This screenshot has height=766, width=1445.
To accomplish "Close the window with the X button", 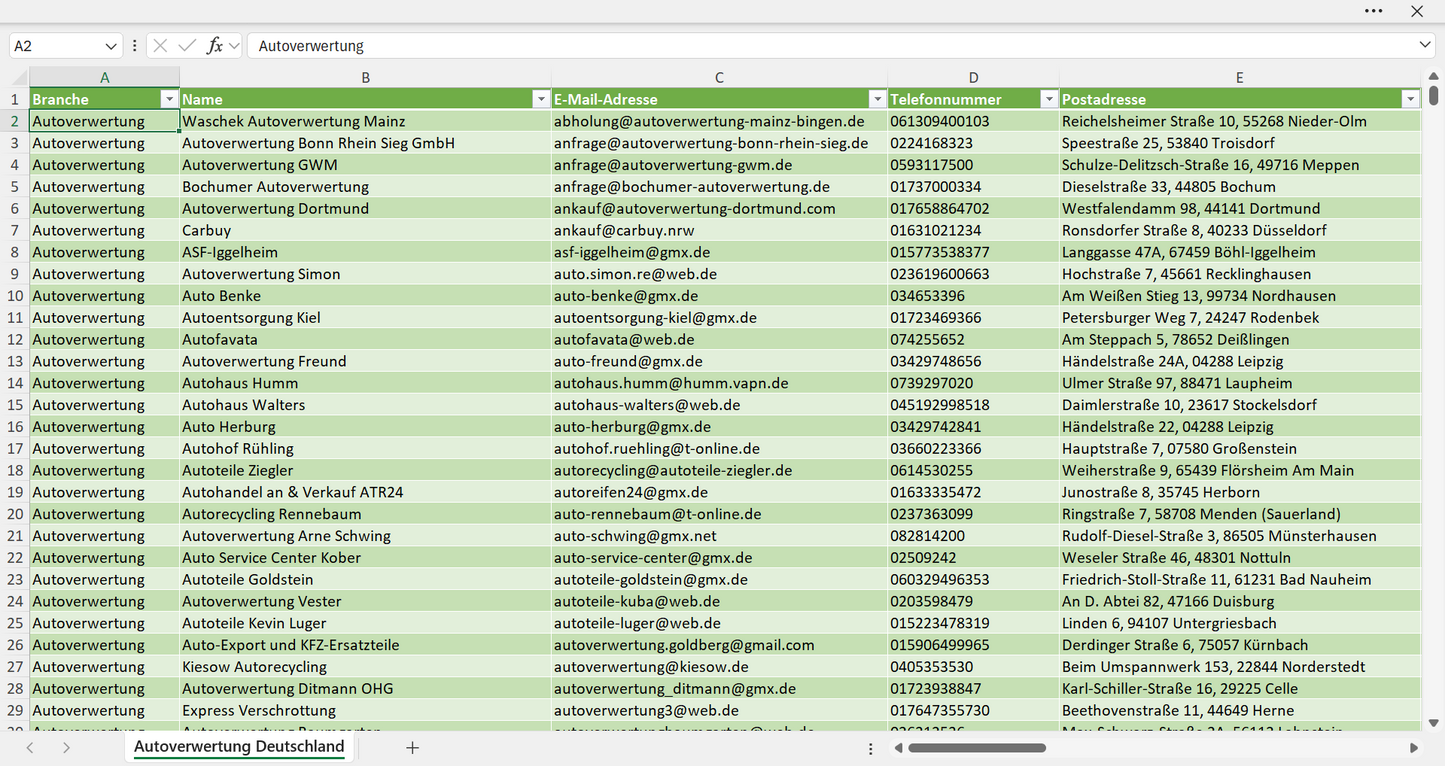I will click(x=1417, y=11).
